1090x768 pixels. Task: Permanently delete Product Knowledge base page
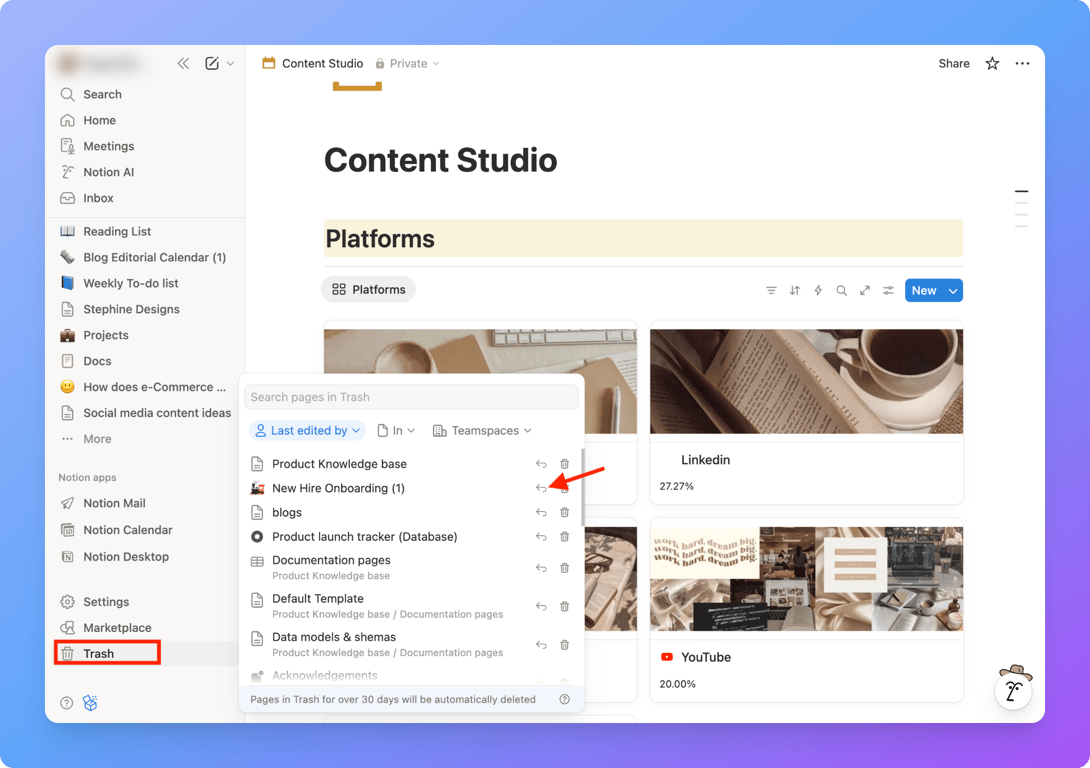[x=564, y=464]
